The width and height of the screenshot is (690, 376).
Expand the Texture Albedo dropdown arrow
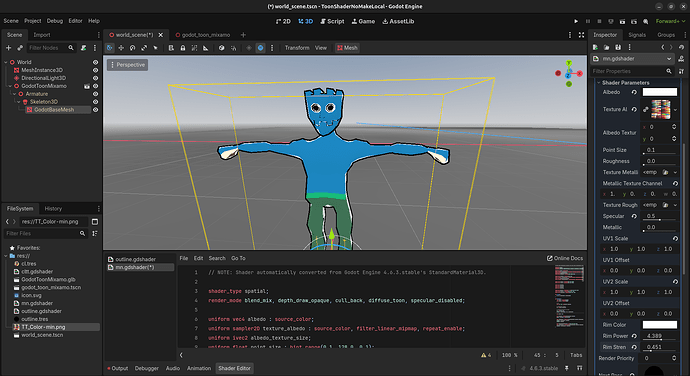point(675,110)
